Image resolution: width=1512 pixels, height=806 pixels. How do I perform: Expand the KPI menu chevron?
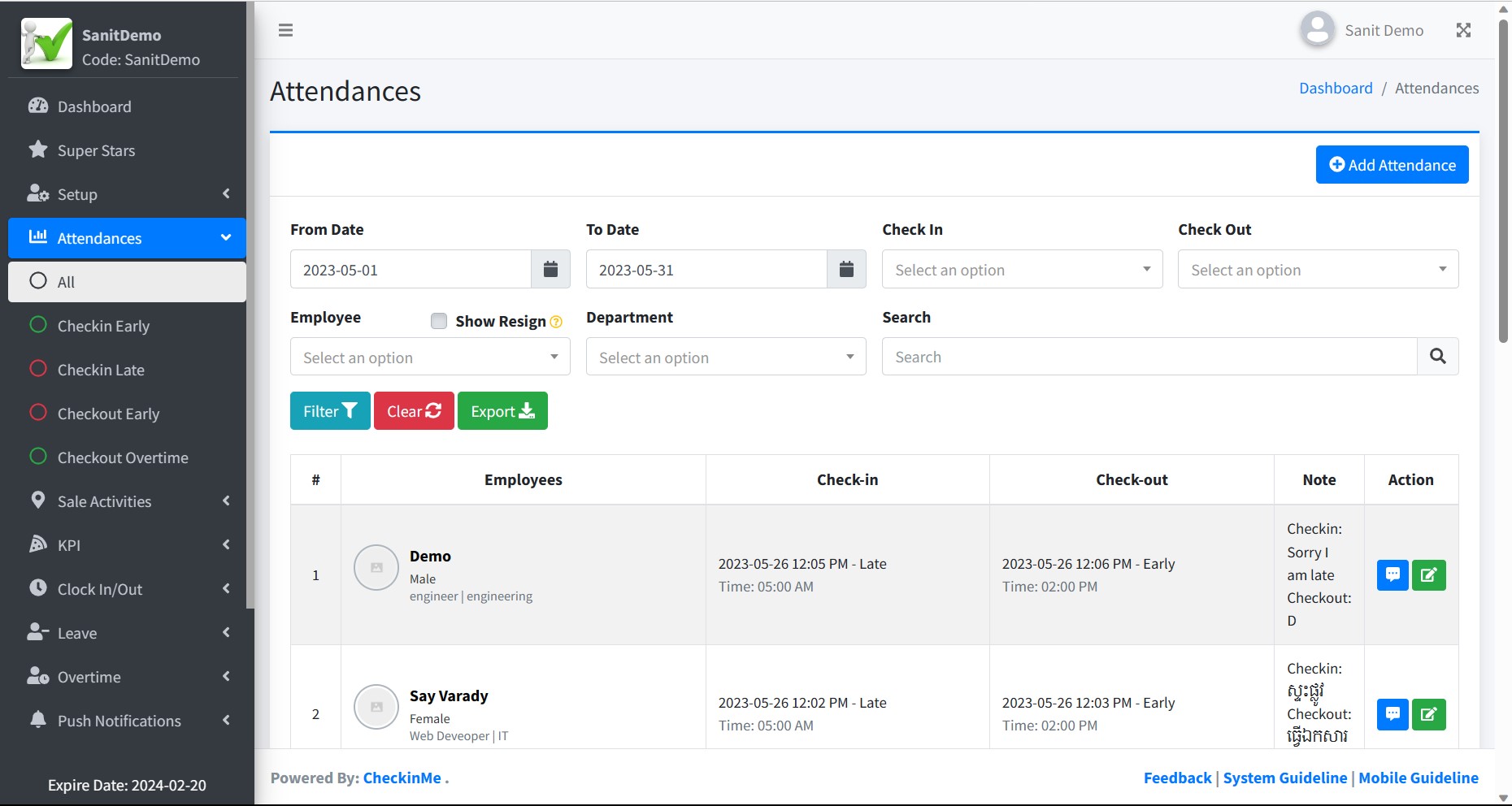226,544
